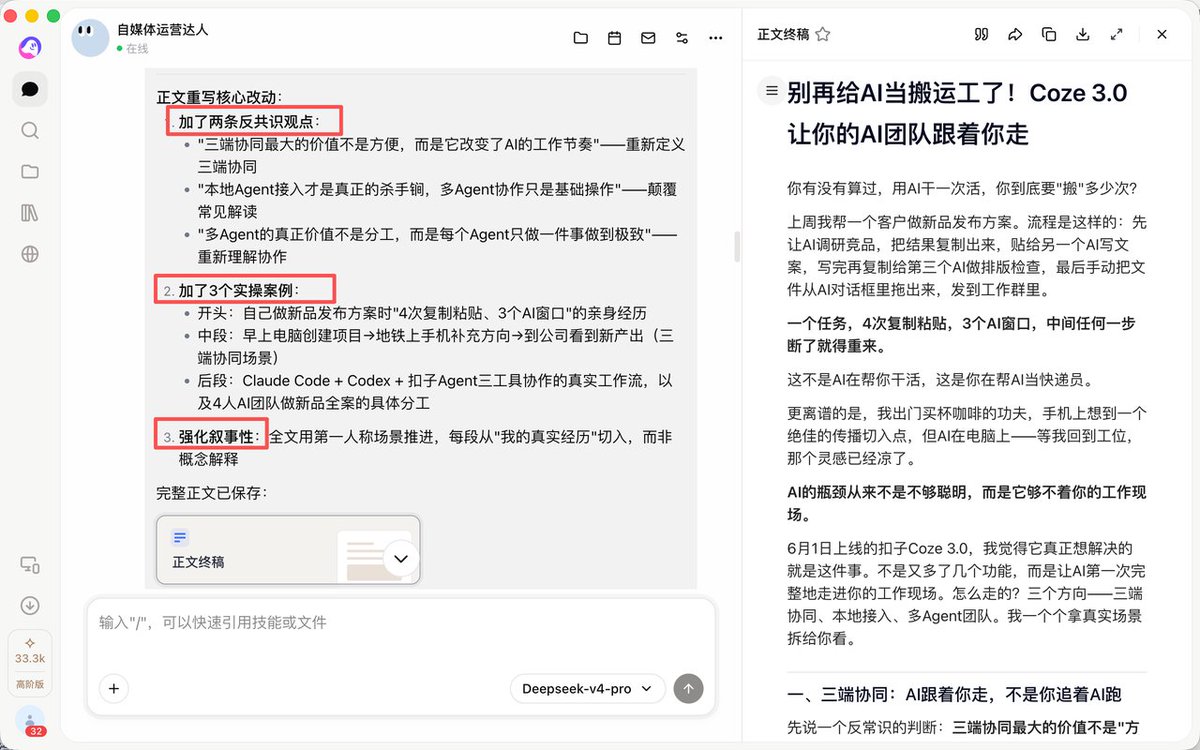Open search from the sidebar magnifier icon
This screenshot has height=750, width=1200.
point(30,130)
